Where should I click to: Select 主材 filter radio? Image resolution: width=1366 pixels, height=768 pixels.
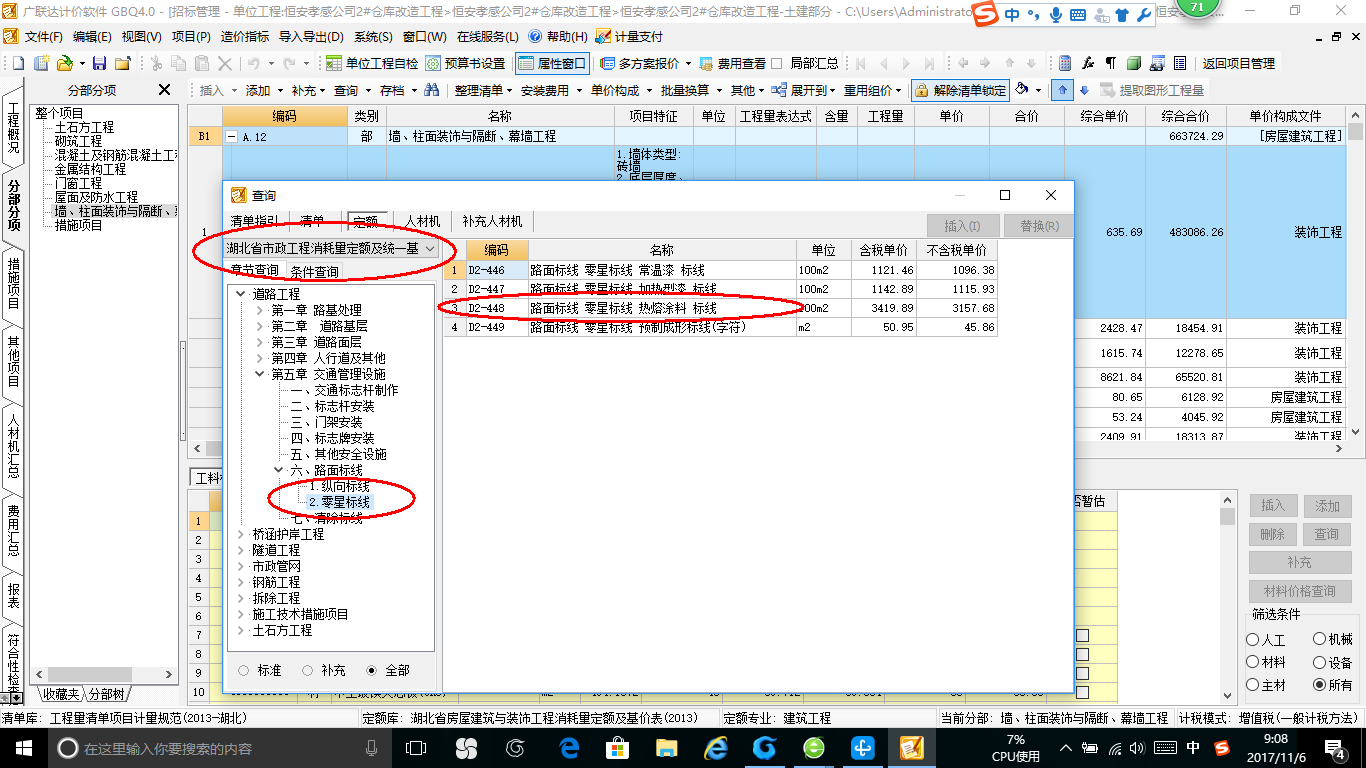(1253, 685)
